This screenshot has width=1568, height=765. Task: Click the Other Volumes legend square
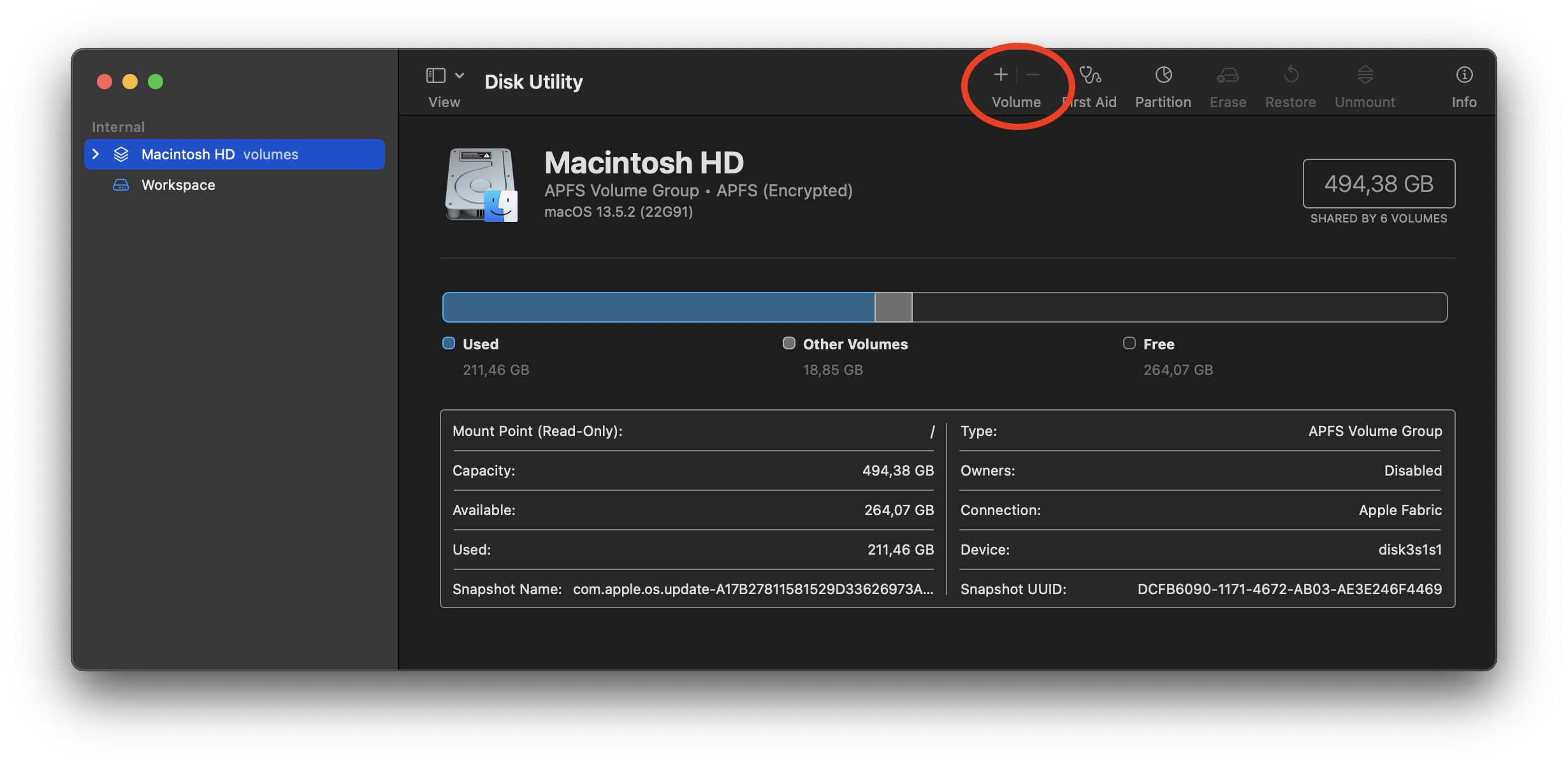(789, 344)
